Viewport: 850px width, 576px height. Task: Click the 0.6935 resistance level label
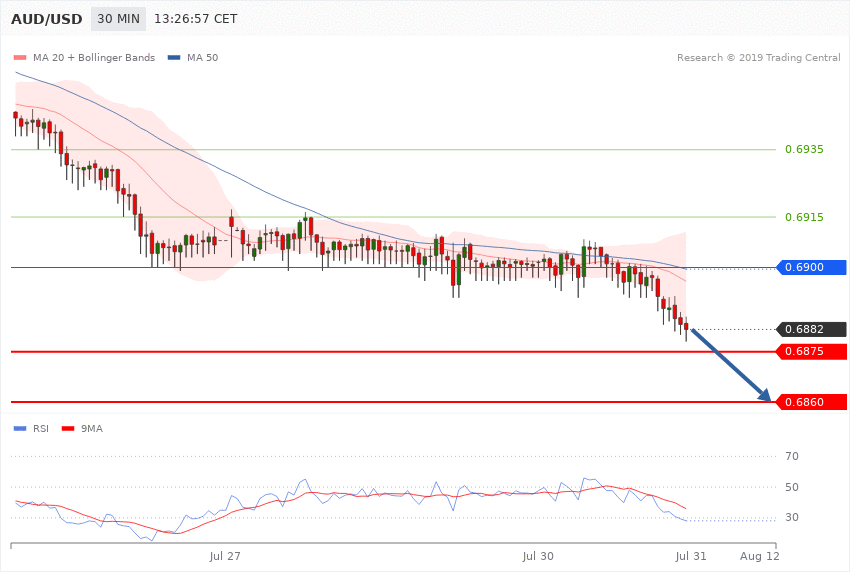[804, 150]
